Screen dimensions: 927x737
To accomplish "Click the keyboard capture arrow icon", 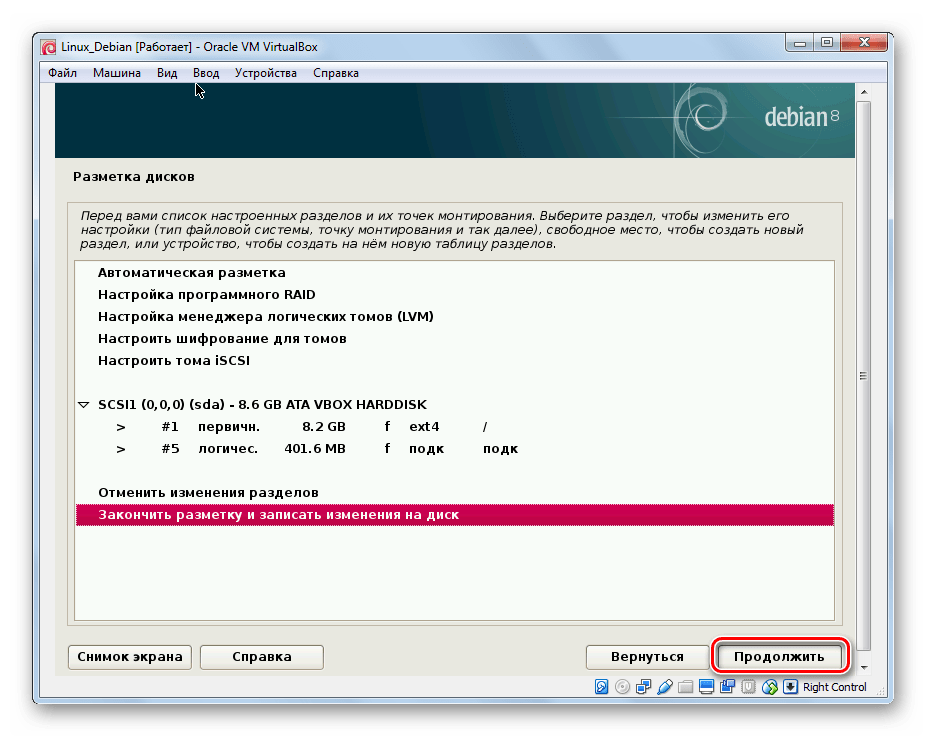I will pos(790,687).
